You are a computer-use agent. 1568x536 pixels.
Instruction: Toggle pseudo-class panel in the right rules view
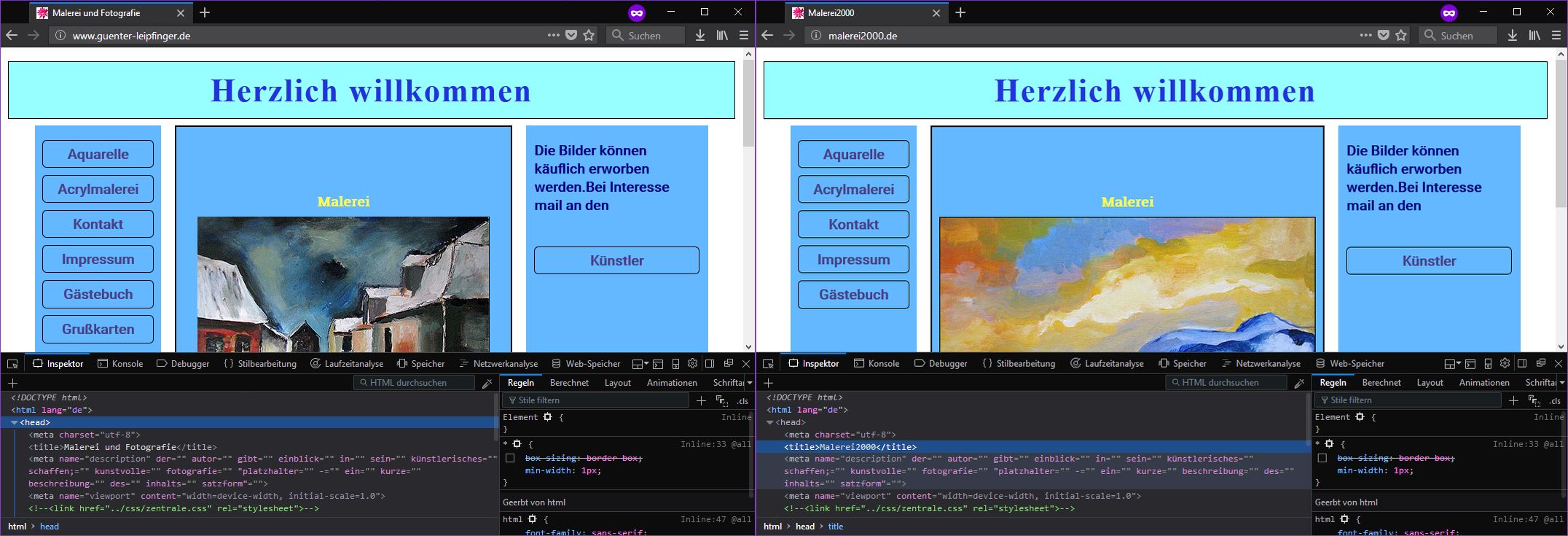(1534, 400)
